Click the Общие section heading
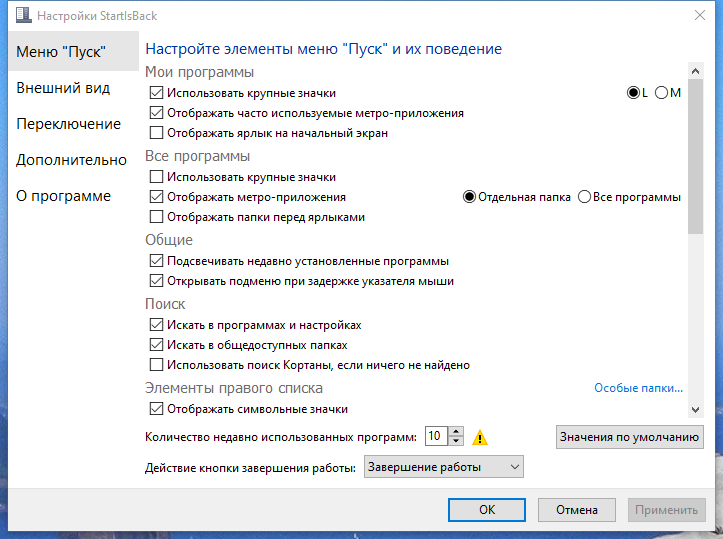 coord(169,240)
